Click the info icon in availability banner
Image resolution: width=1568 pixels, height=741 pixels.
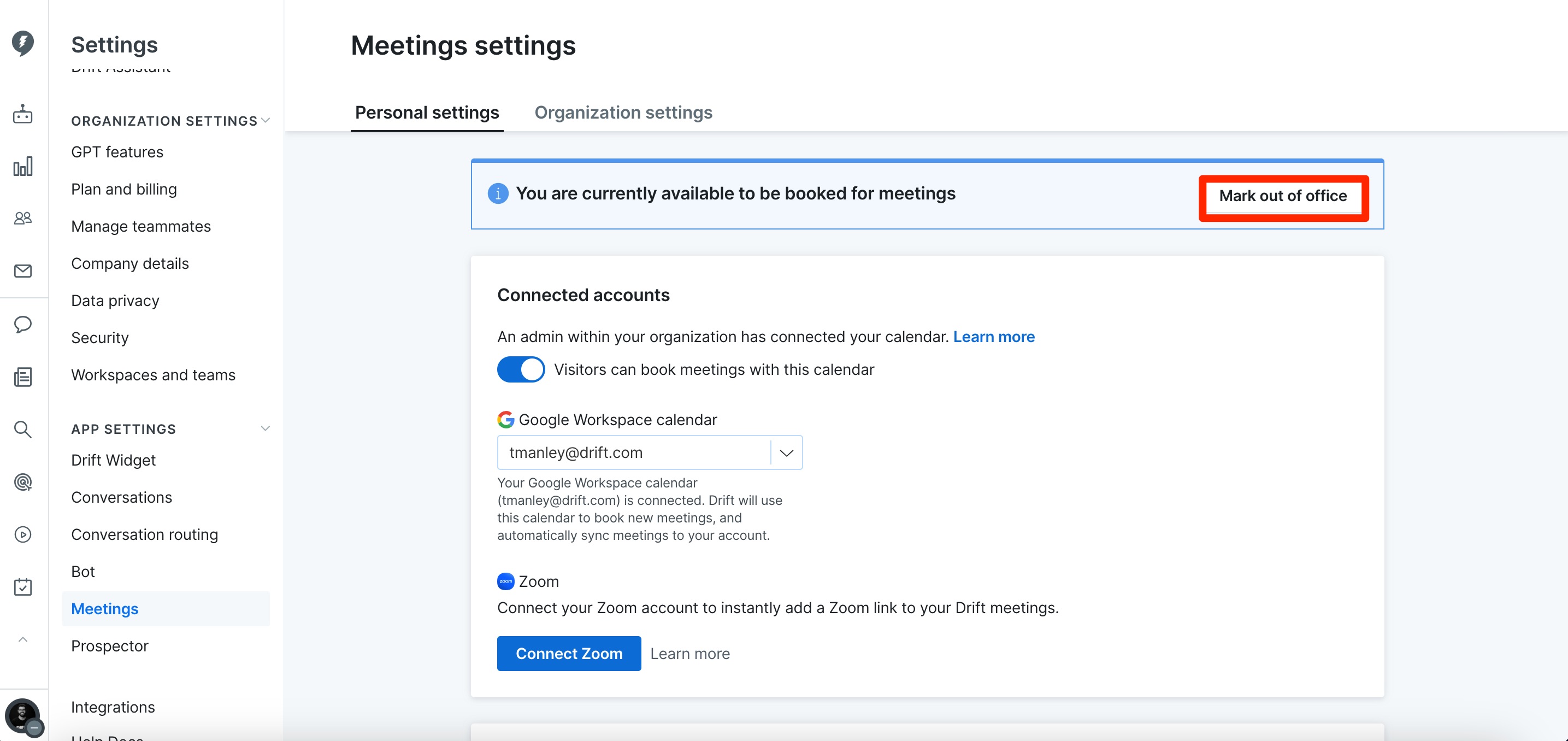(x=498, y=193)
